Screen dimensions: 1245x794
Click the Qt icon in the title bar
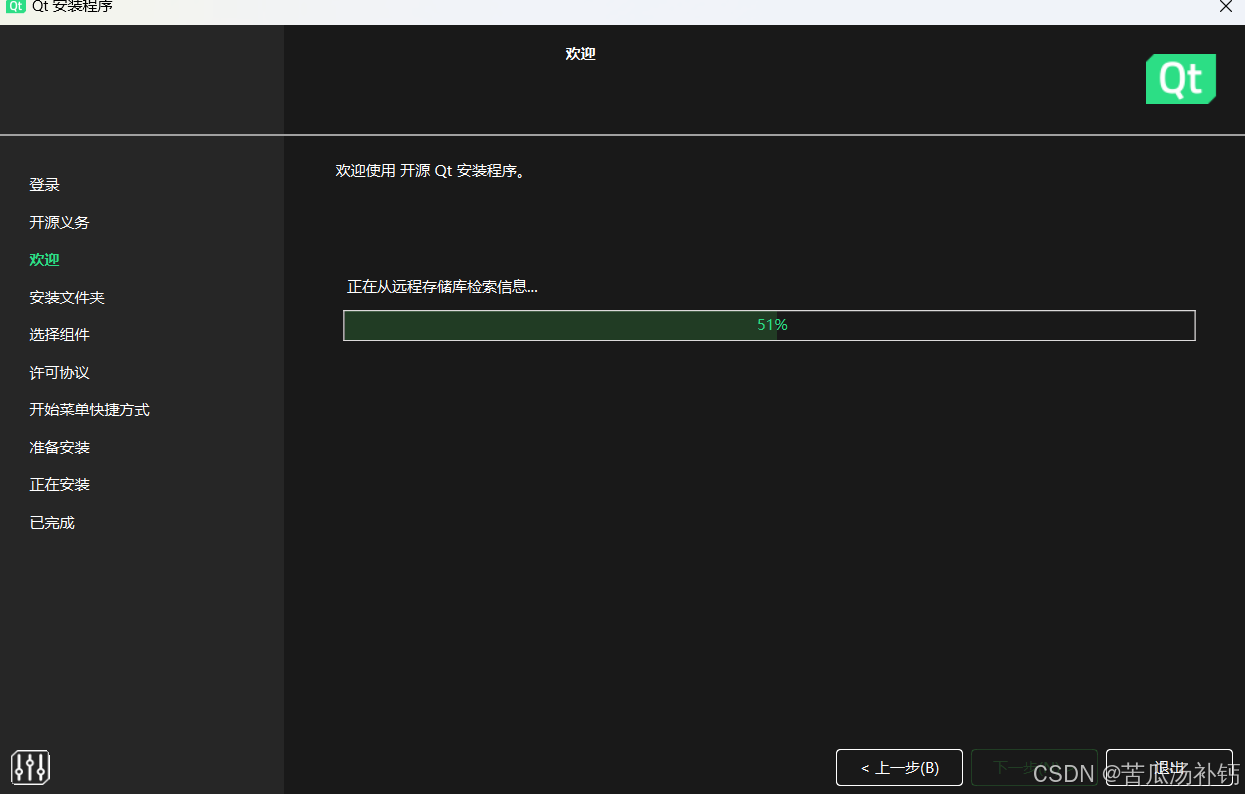pyautogui.click(x=15, y=6)
